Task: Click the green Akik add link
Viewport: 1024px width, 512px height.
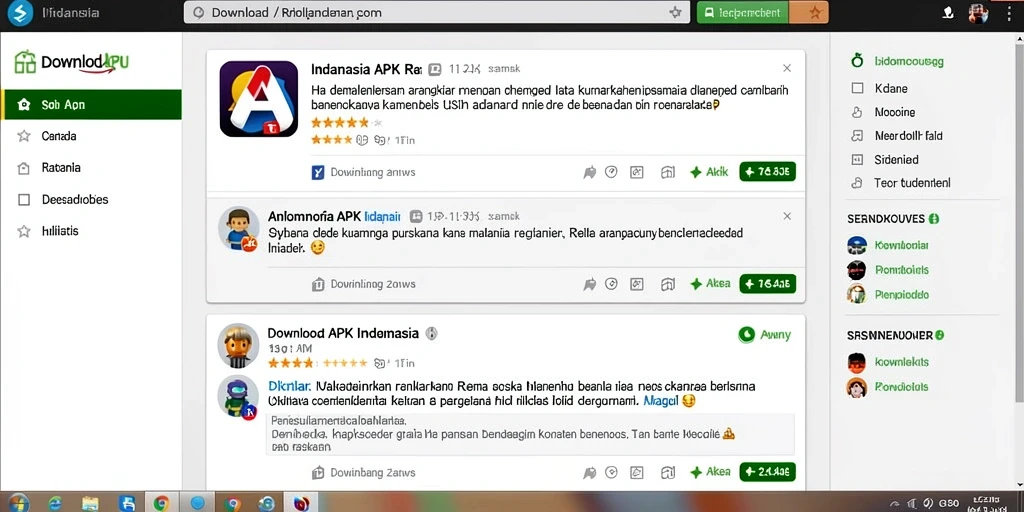Action: (709, 172)
